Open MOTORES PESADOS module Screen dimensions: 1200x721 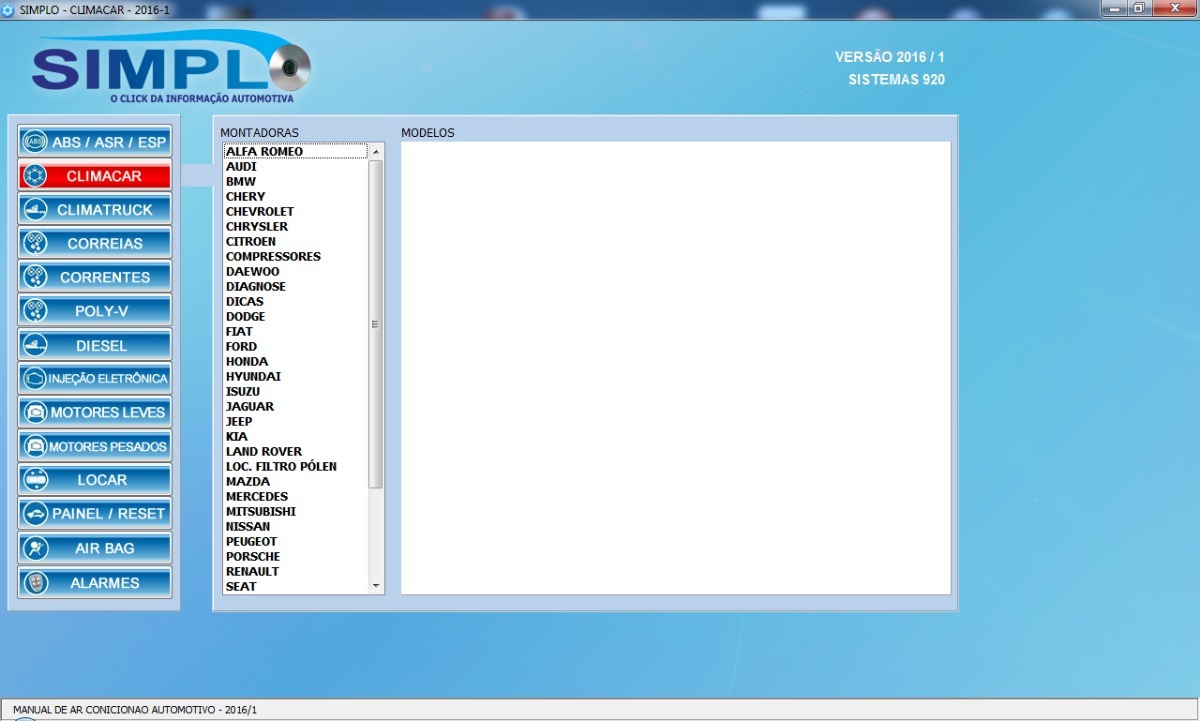tap(95, 446)
